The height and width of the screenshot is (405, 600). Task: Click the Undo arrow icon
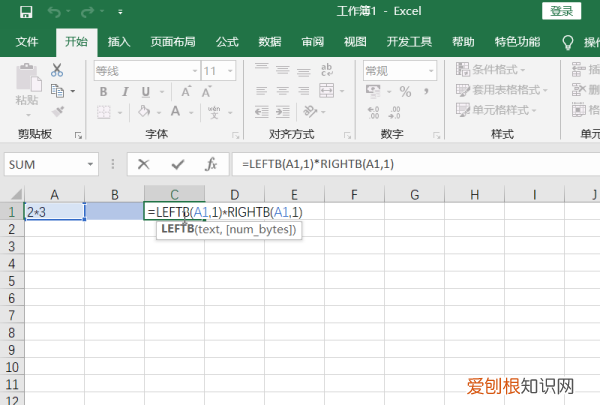click(x=54, y=12)
